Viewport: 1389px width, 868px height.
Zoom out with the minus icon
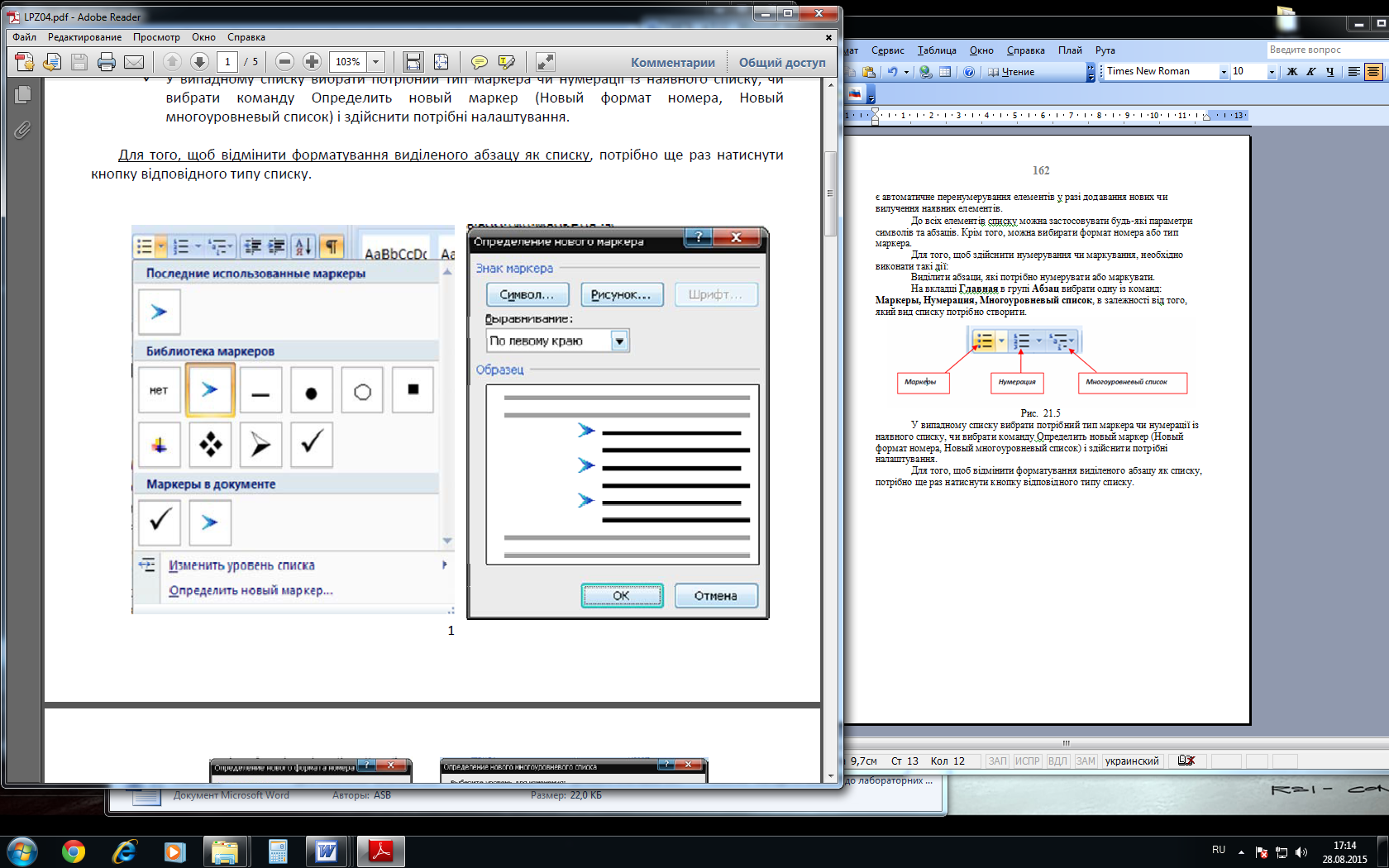[284, 62]
